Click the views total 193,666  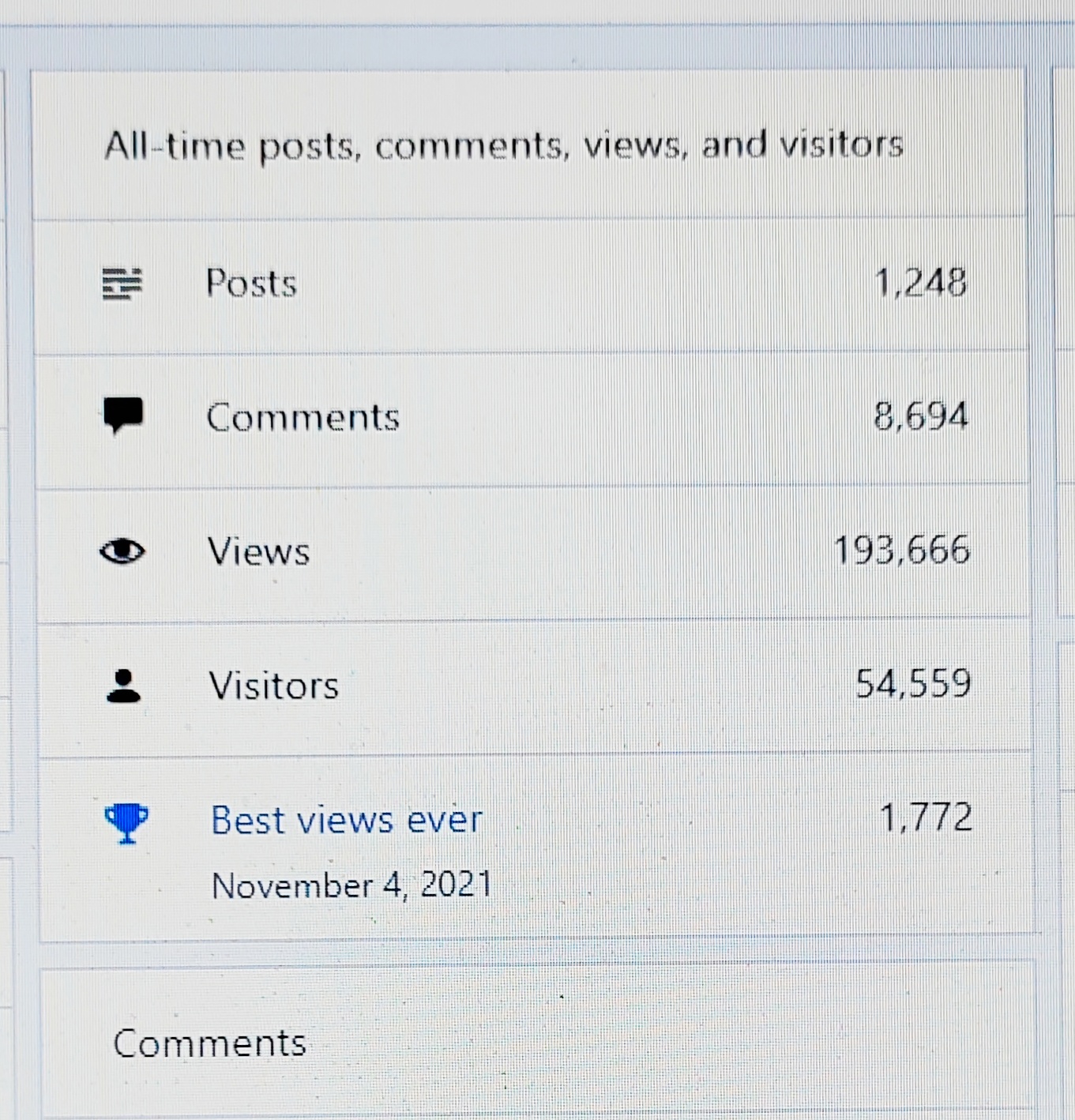[x=901, y=550]
